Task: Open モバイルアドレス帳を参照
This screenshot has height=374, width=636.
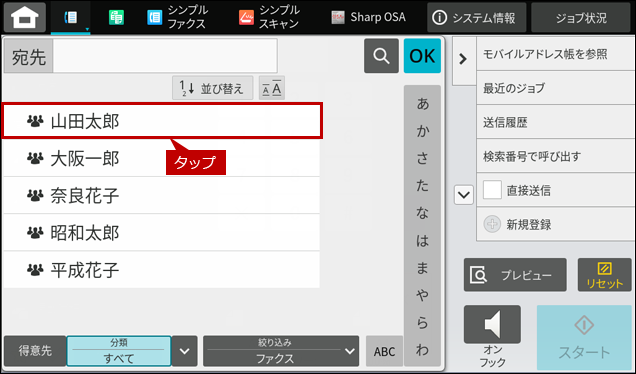Action: [x=555, y=54]
